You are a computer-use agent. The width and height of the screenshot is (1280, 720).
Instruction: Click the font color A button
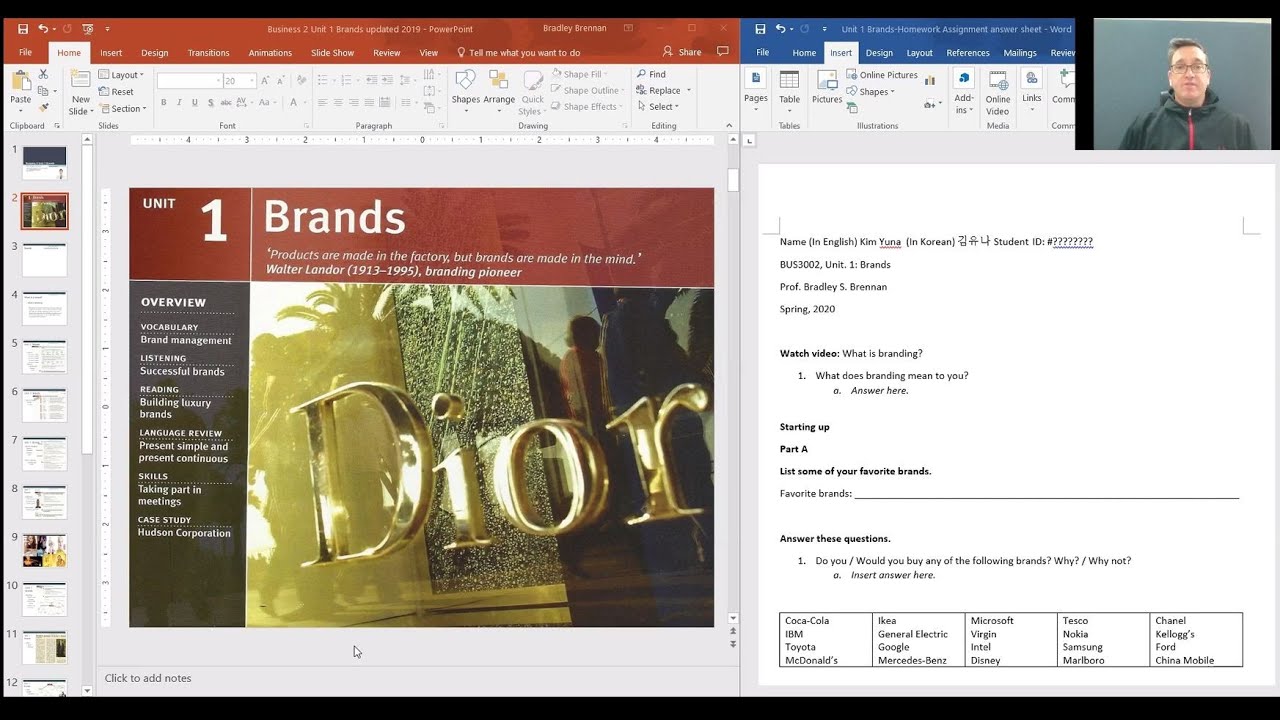(x=294, y=102)
